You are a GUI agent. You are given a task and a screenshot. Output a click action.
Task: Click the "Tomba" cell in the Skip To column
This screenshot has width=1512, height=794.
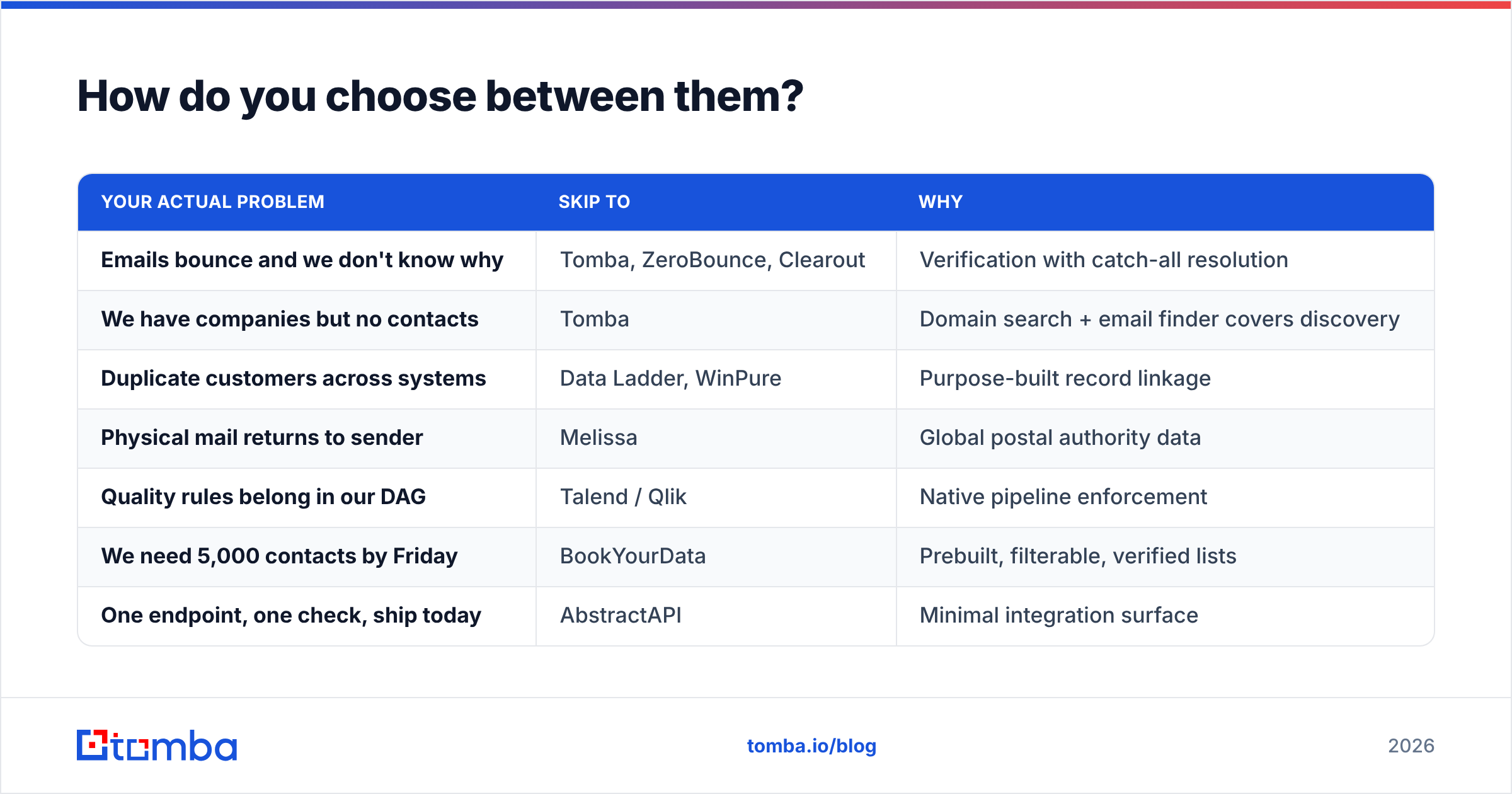click(x=716, y=320)
